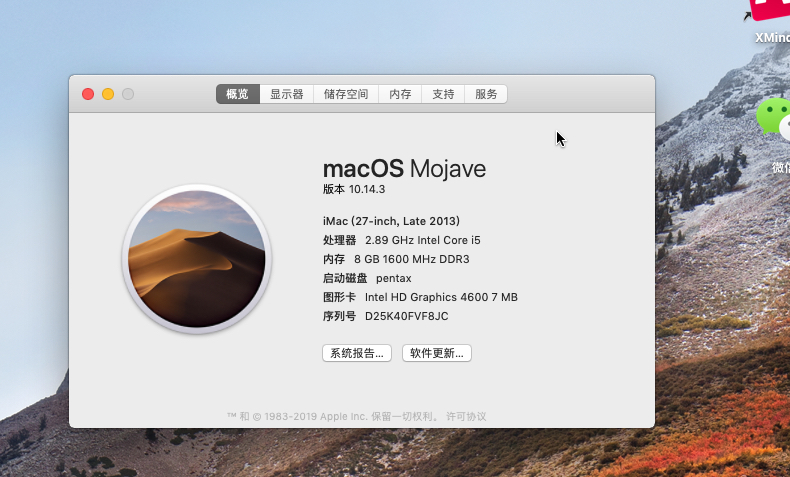Click the version text 10.14.3
The width and height of the screenshot is (790, 477).
[367, 189]
